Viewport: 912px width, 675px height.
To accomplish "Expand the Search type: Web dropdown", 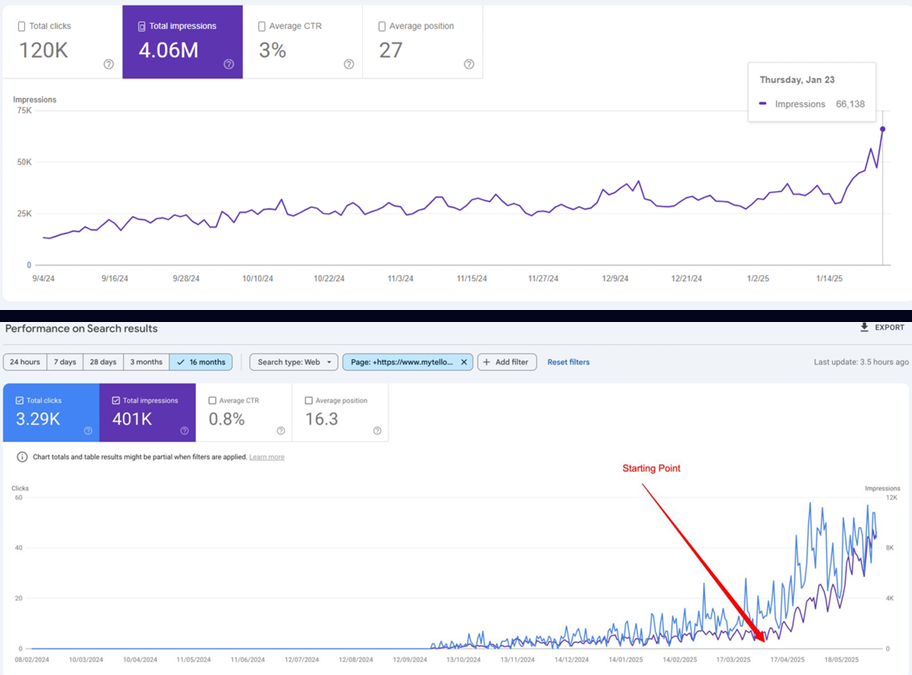I will [x=294, y=362].
